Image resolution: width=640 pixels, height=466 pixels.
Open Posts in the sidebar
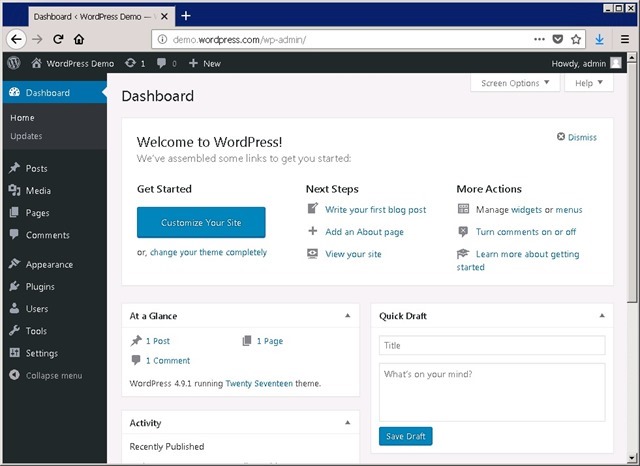point(55,169)
